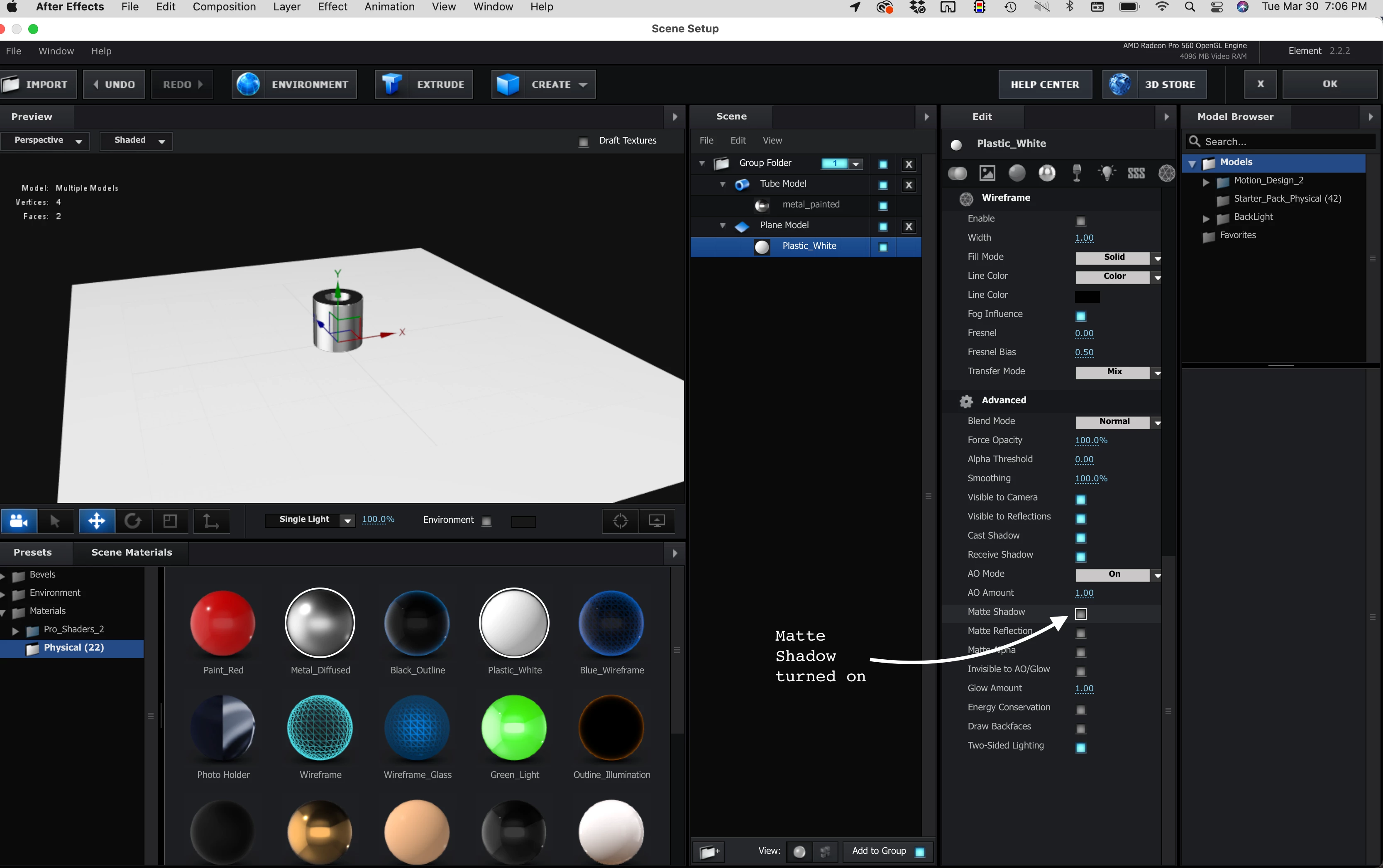This screenshot has width=1383, height=868.
Task: Click the Environment globe icon
Action: pyautogui.click(x=248, y=84)
